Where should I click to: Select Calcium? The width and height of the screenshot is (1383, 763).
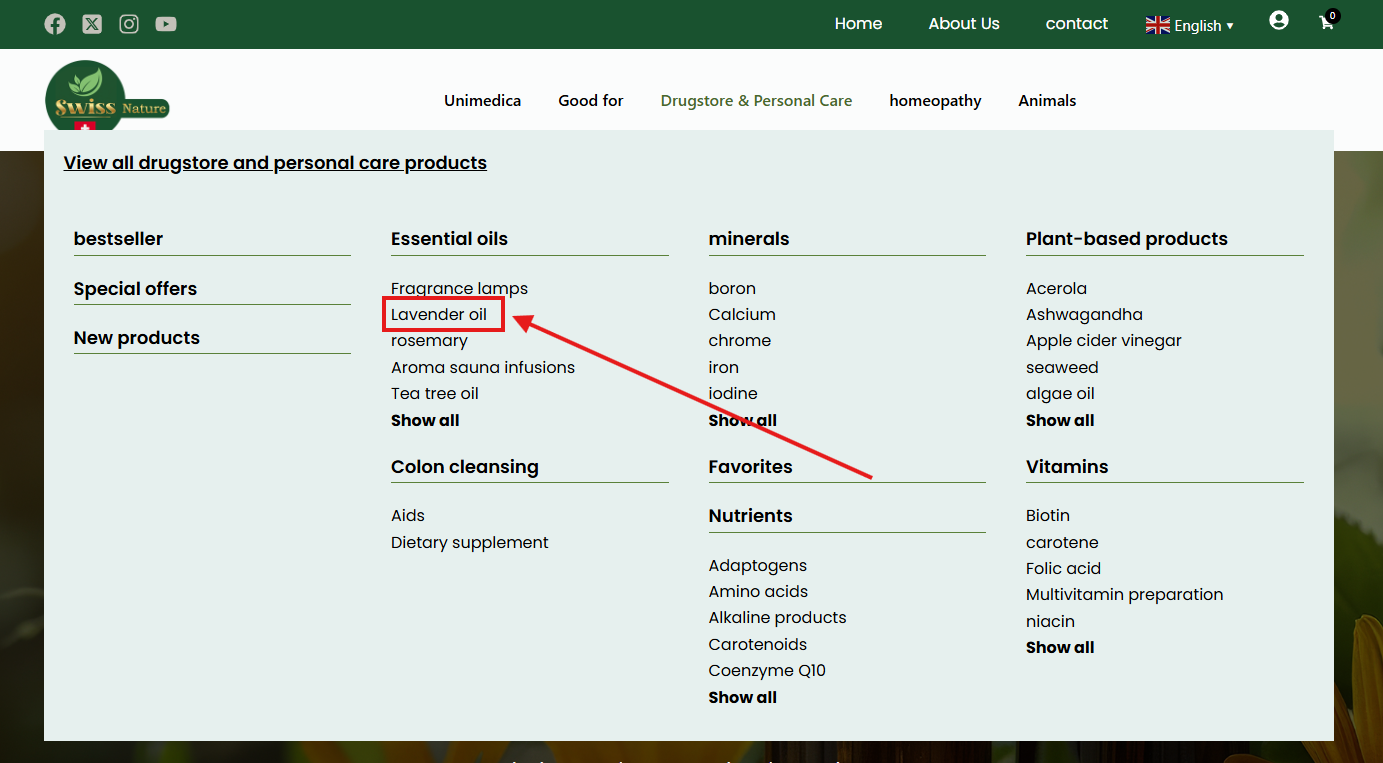[x=742, y=314]
